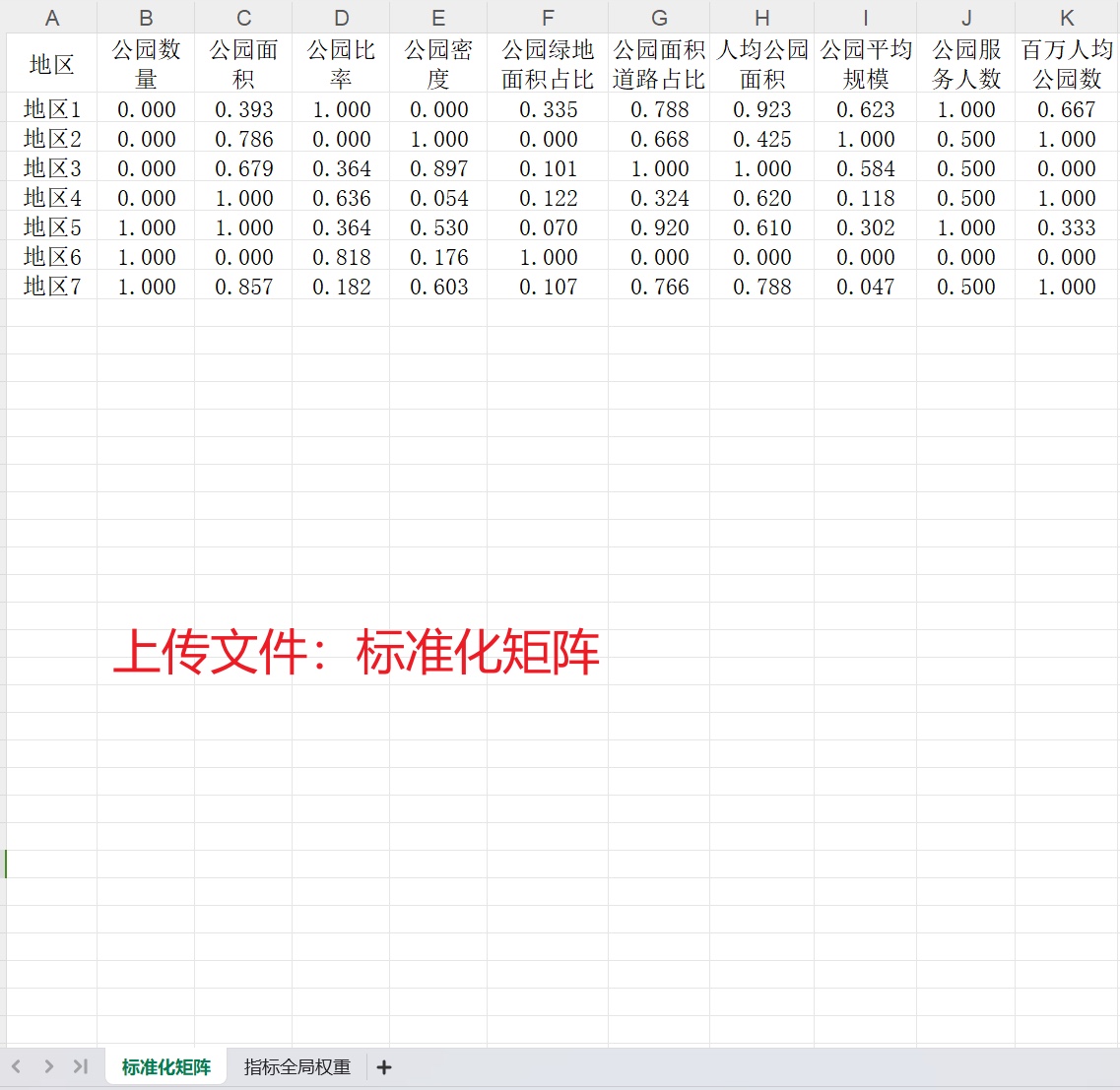Select column F header

pyautogui.click(x=548, y=18)
